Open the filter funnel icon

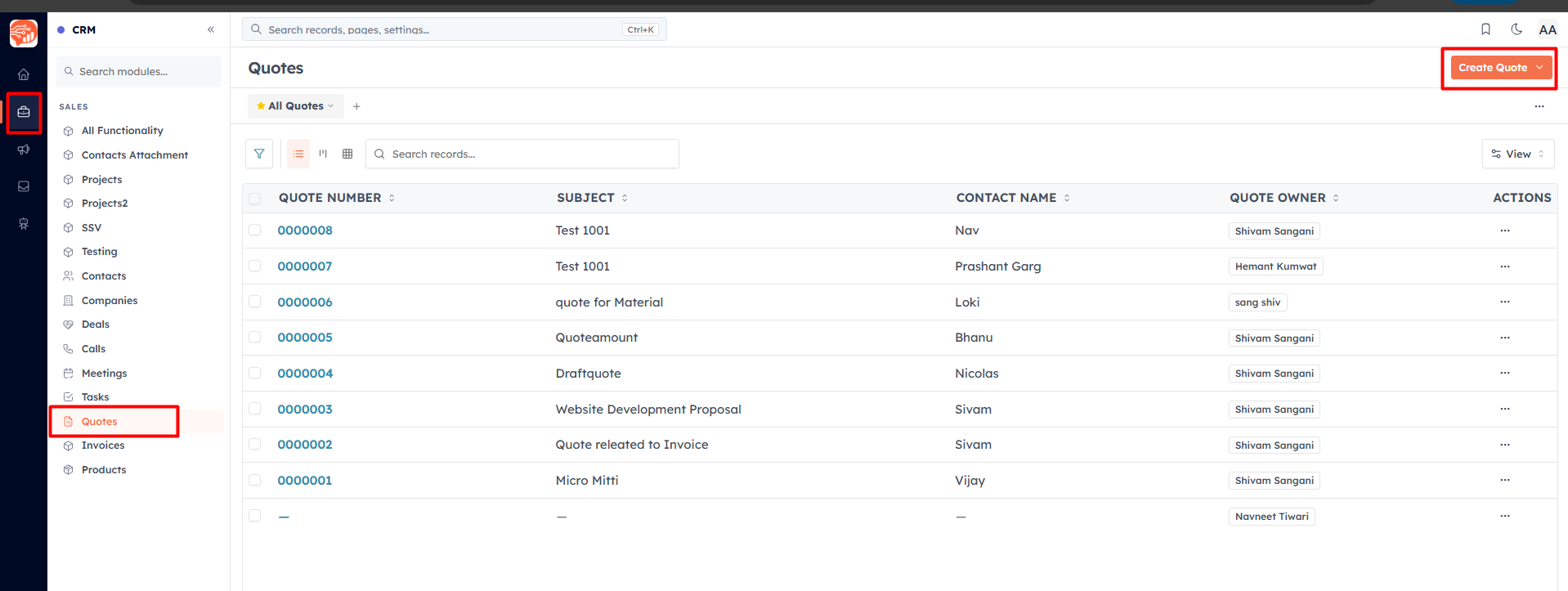coord(259,154)
